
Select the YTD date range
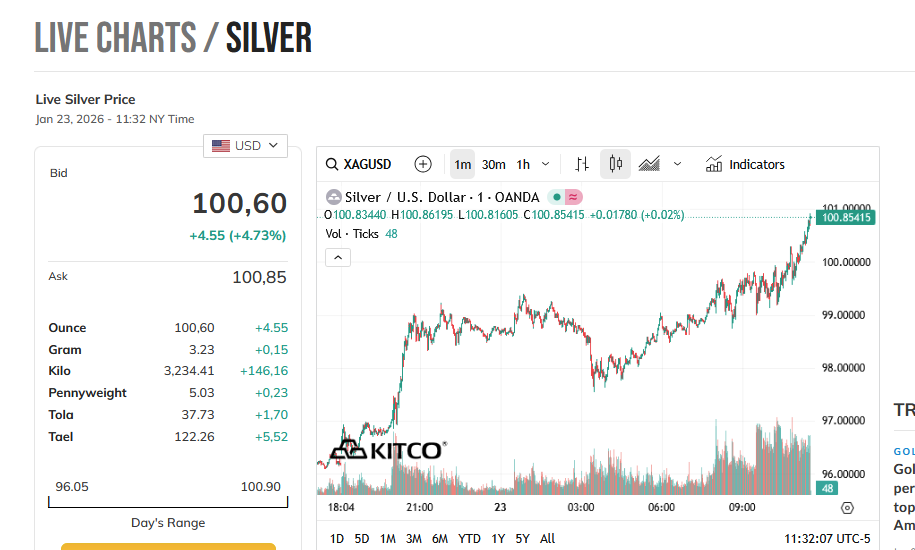point(469,539)
